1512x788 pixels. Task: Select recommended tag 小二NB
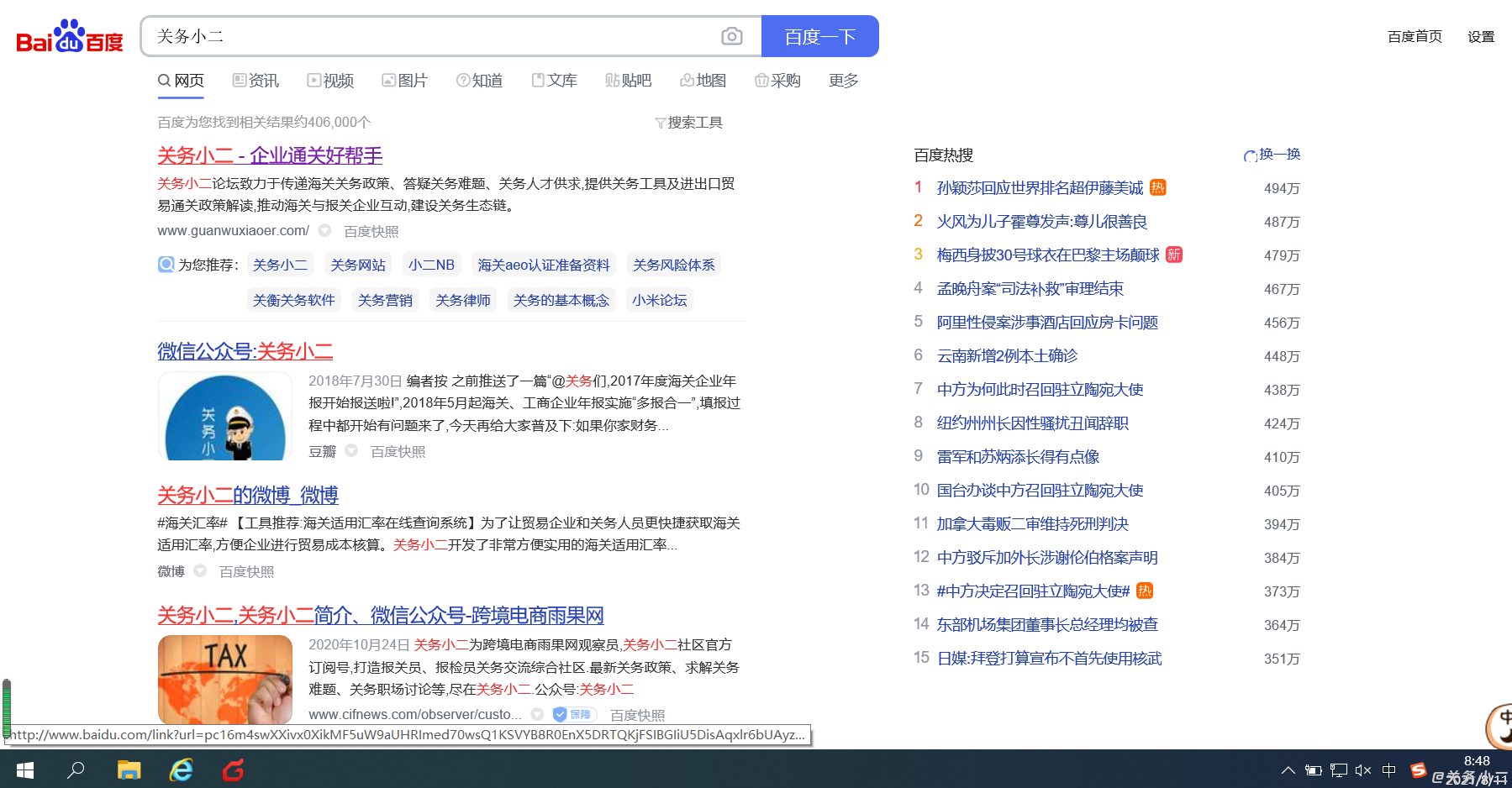431,265
